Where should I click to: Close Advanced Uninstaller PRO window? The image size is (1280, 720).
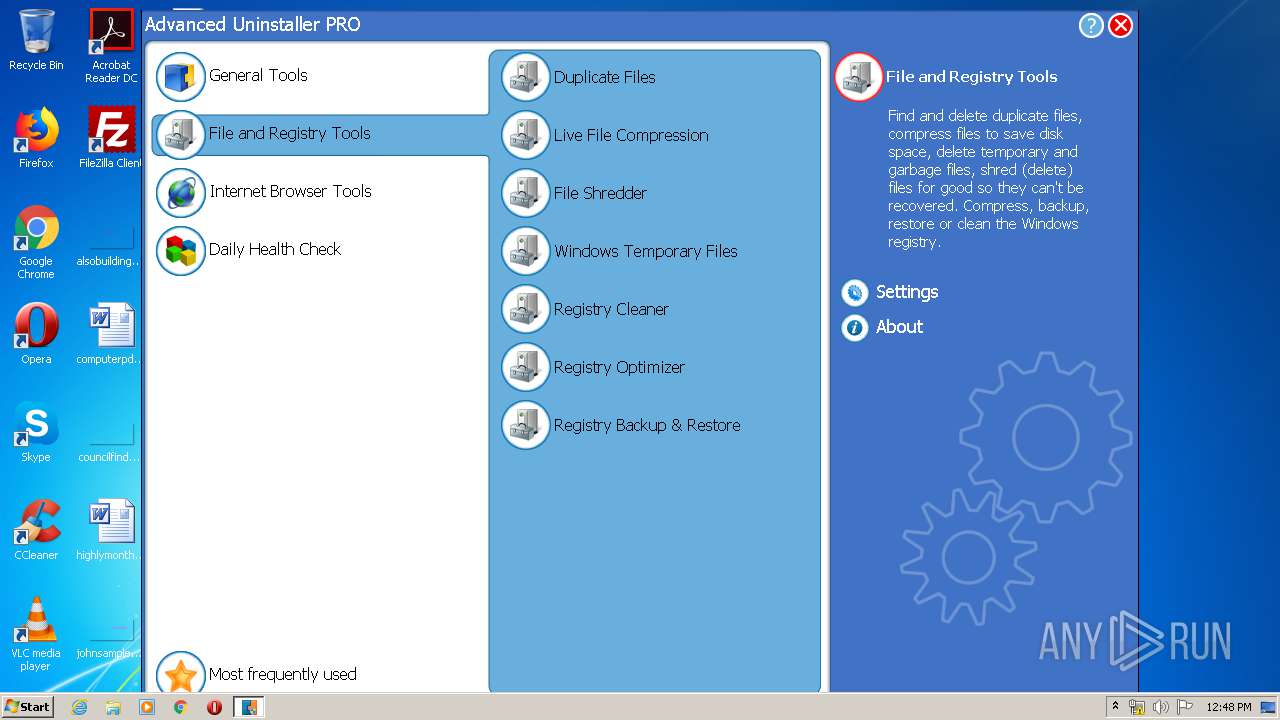[x=1121, y=26]
